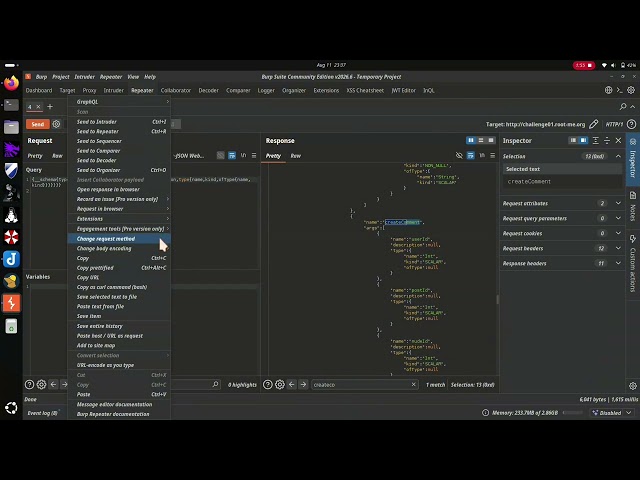Toggle HTTP/1 protocol label
640x480 pixels.
tap(614, 124)
